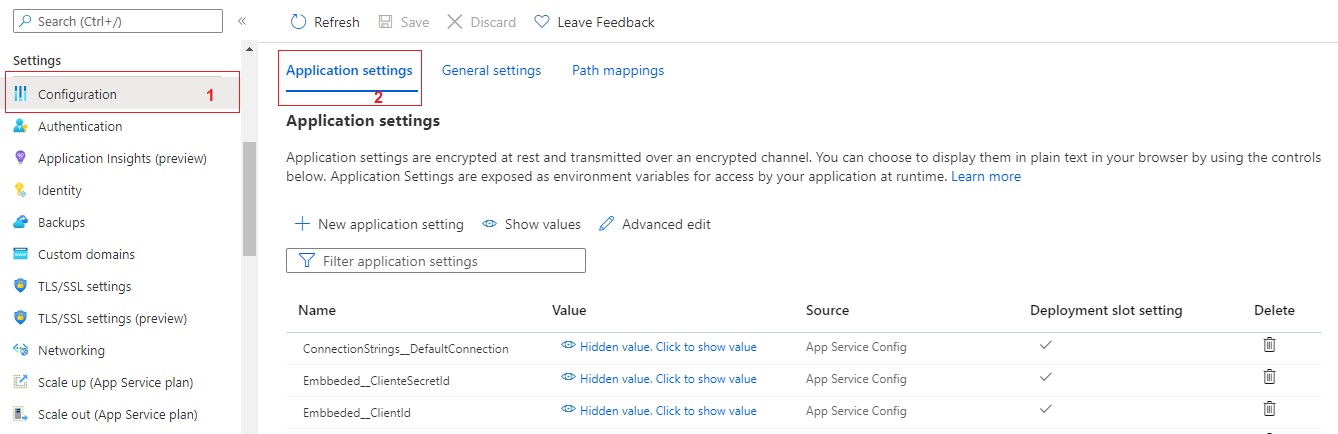Open the Path mappings tab
This screenshot has height=434, width=1338.
pyautogui.click(x=617, y=71)
